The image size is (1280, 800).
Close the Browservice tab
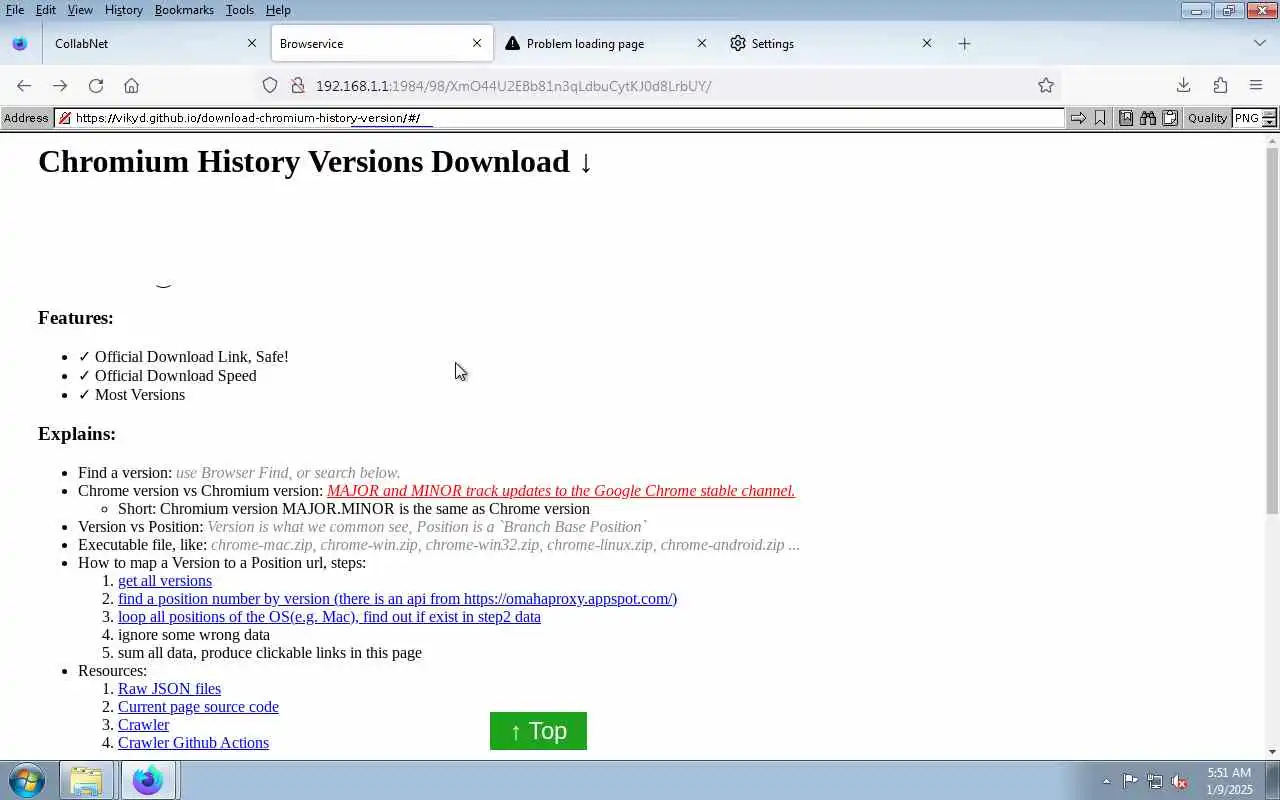477,44
